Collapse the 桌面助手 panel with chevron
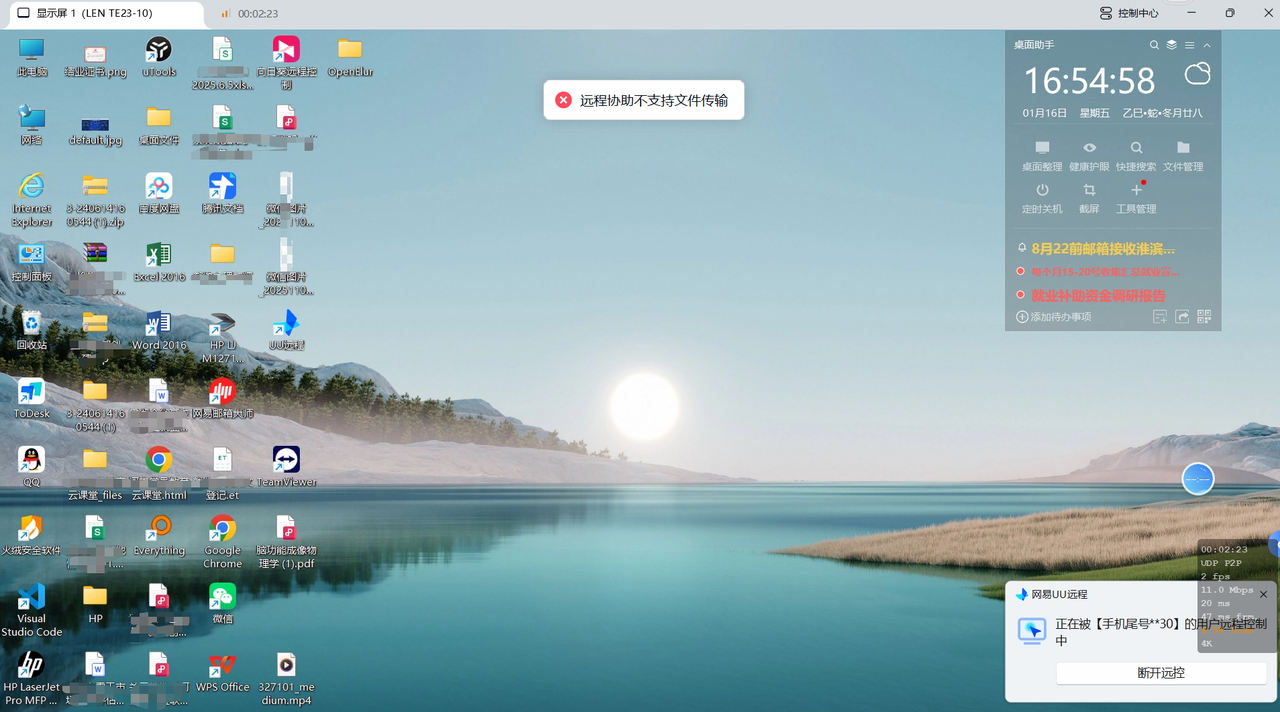 click(x=1207, y=45)
